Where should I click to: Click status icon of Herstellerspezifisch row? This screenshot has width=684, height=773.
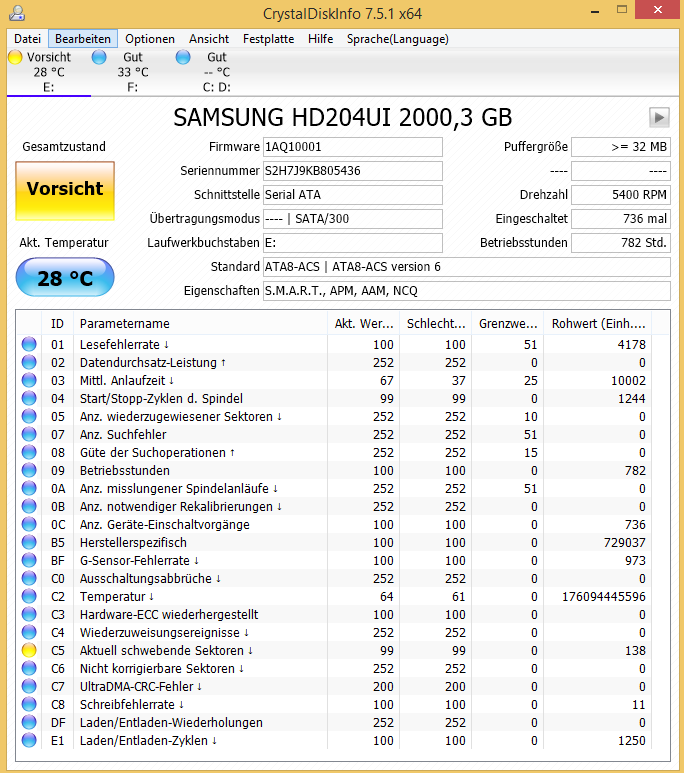pos(29,542)
